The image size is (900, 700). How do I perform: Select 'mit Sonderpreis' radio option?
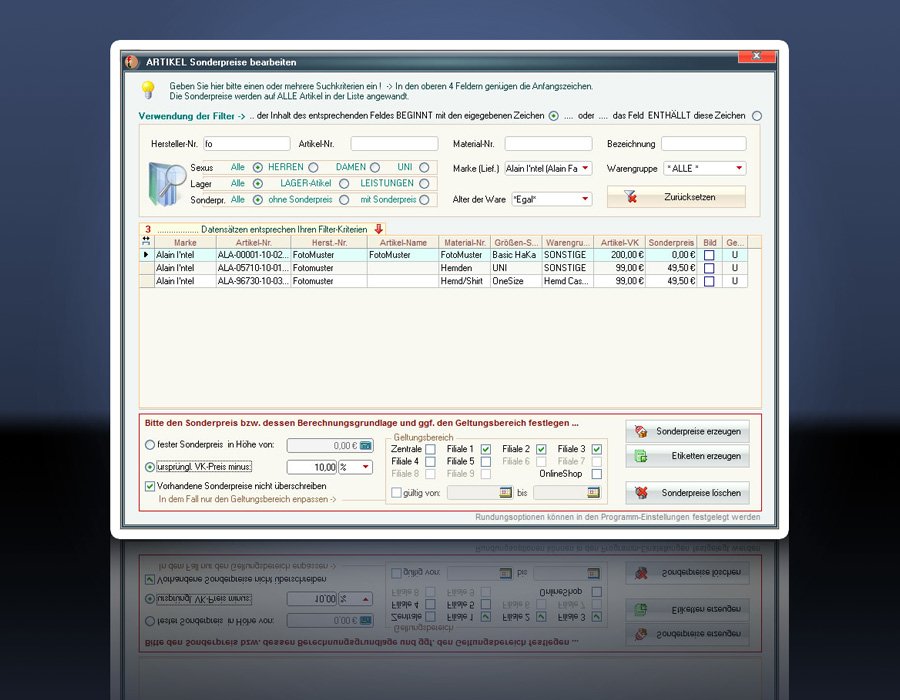click(424, 200)
